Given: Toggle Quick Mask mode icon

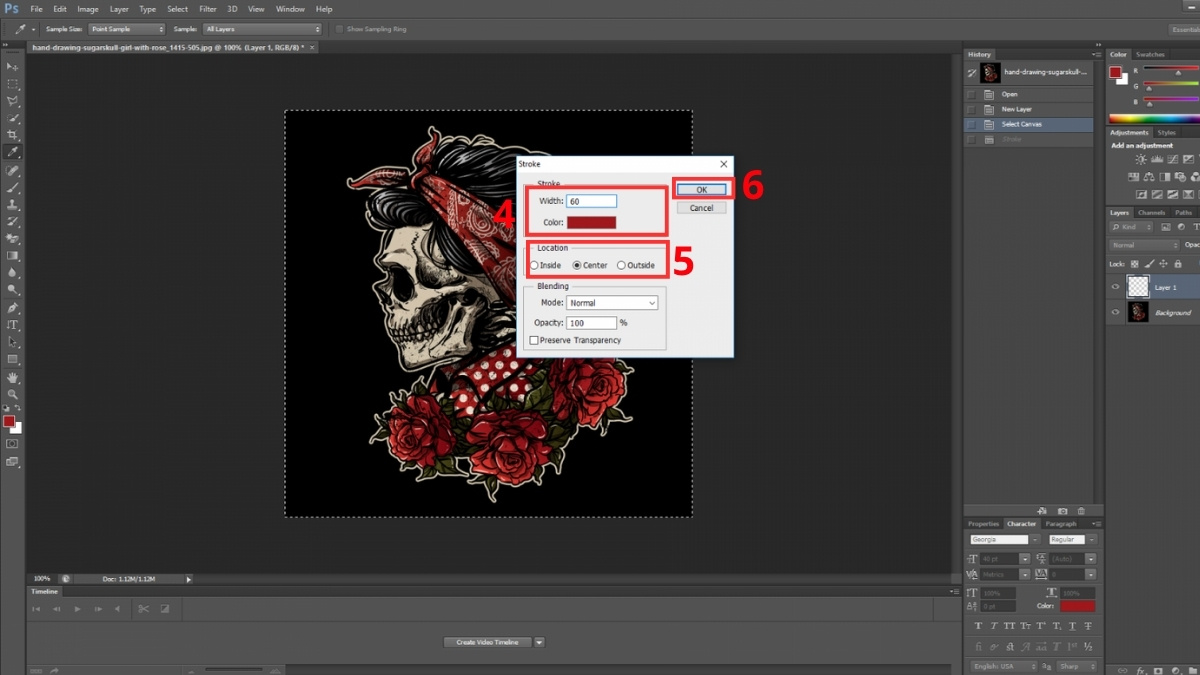Looking at the screenshot, I should [x=13, y=443].
